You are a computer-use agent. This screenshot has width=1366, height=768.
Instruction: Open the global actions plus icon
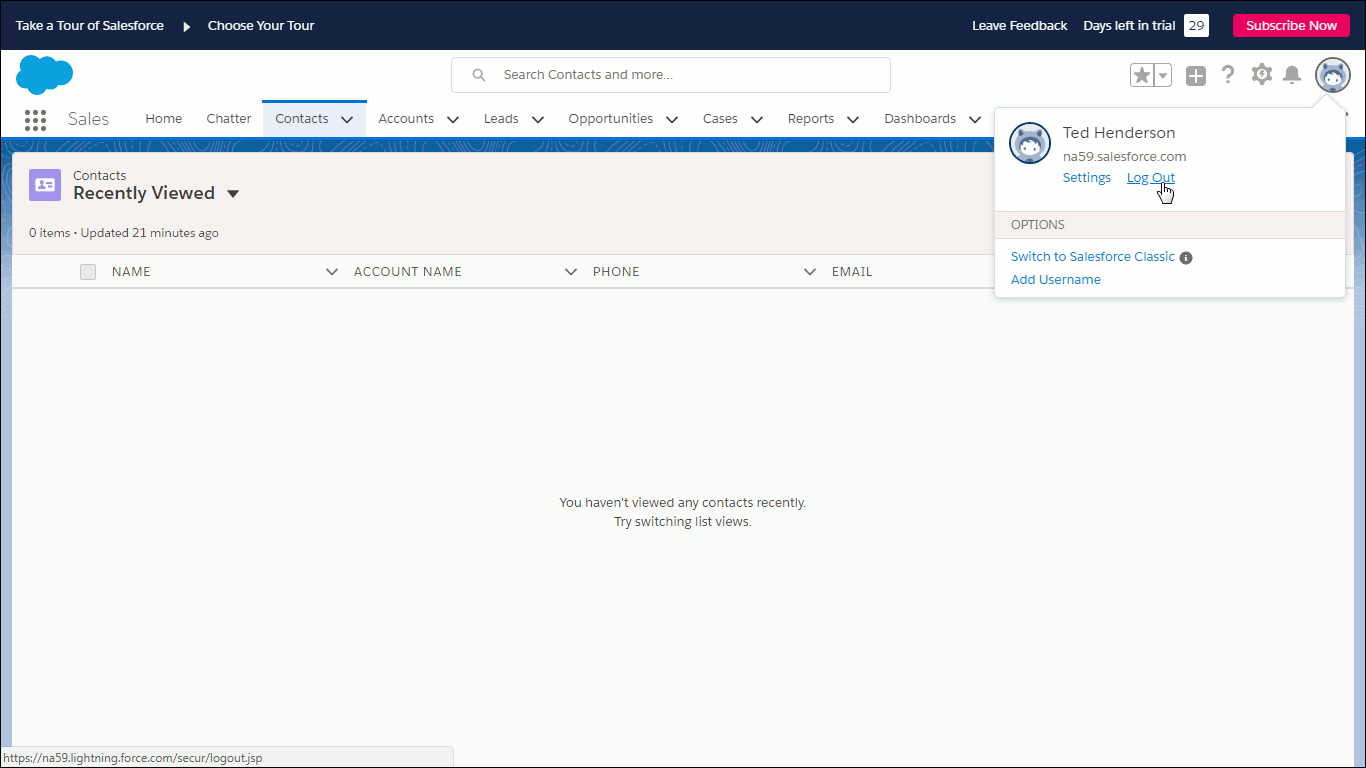click(x=1196, y=75)
